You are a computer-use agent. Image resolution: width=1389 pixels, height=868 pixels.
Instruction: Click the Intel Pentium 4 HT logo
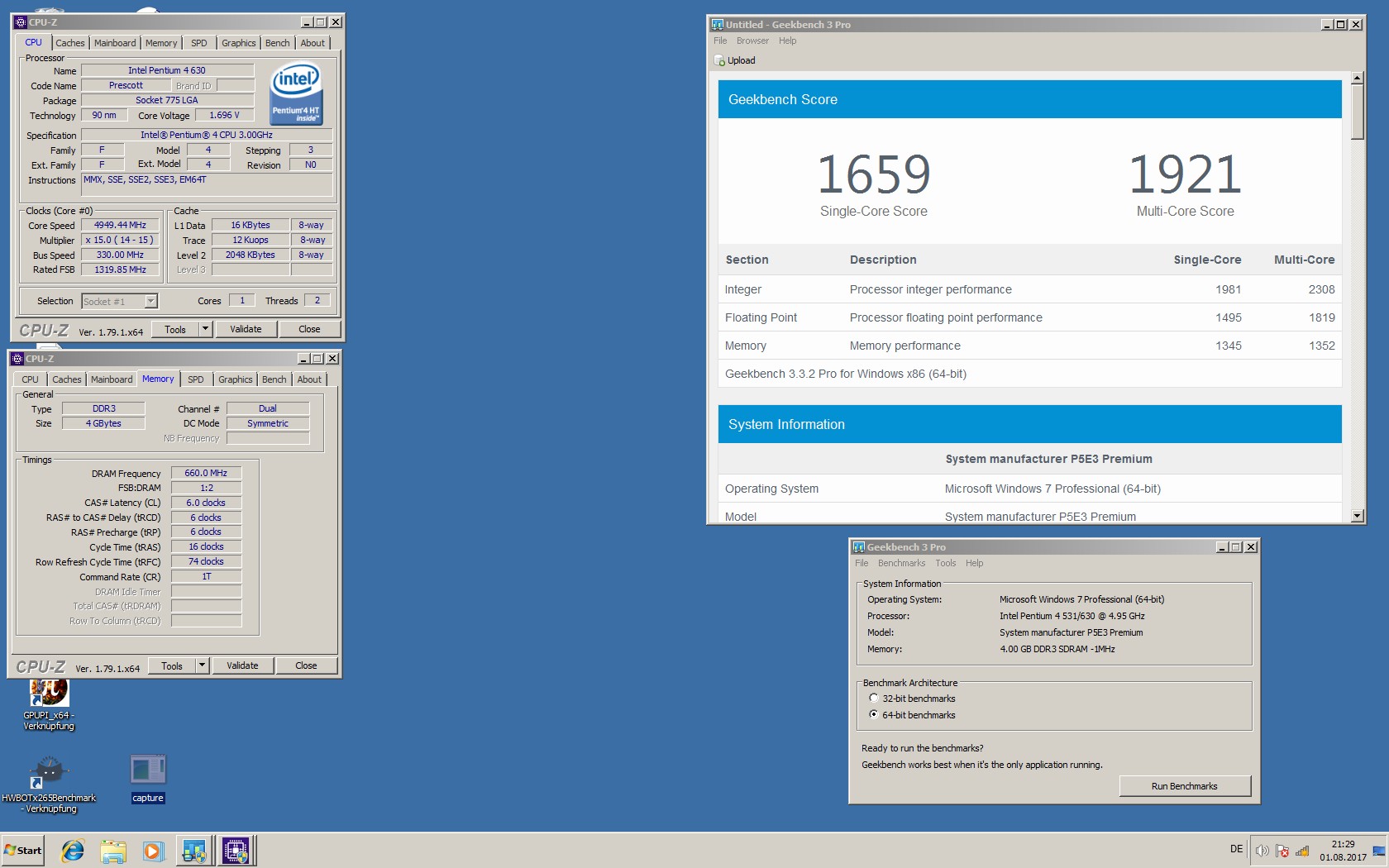pos(296,94)
